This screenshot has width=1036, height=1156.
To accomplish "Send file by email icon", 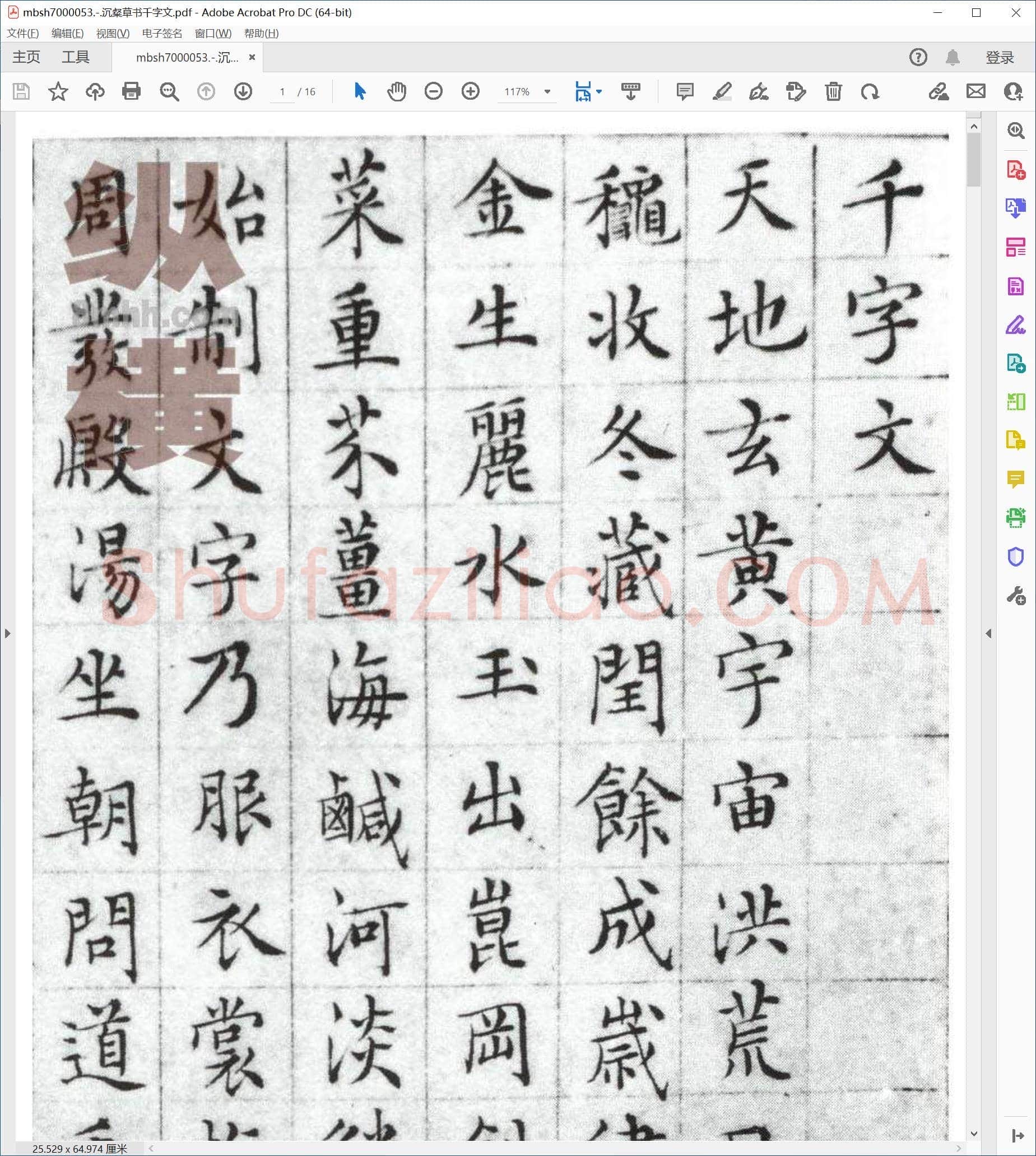I will 975,92.
